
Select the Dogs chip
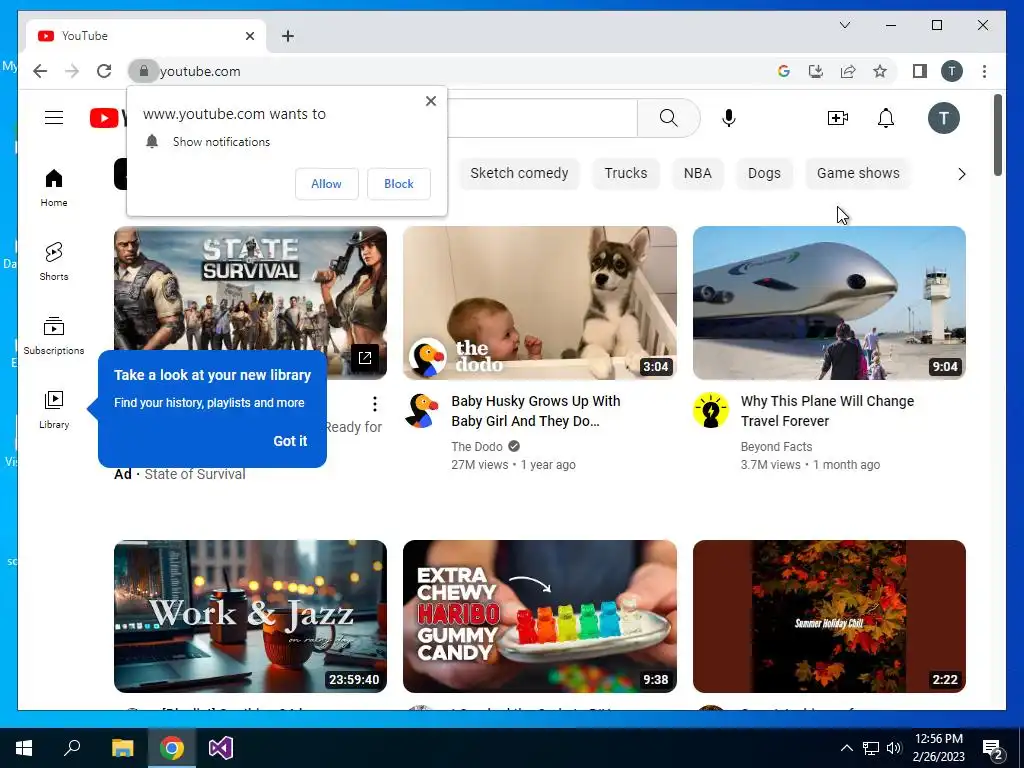tap(764, 173)
